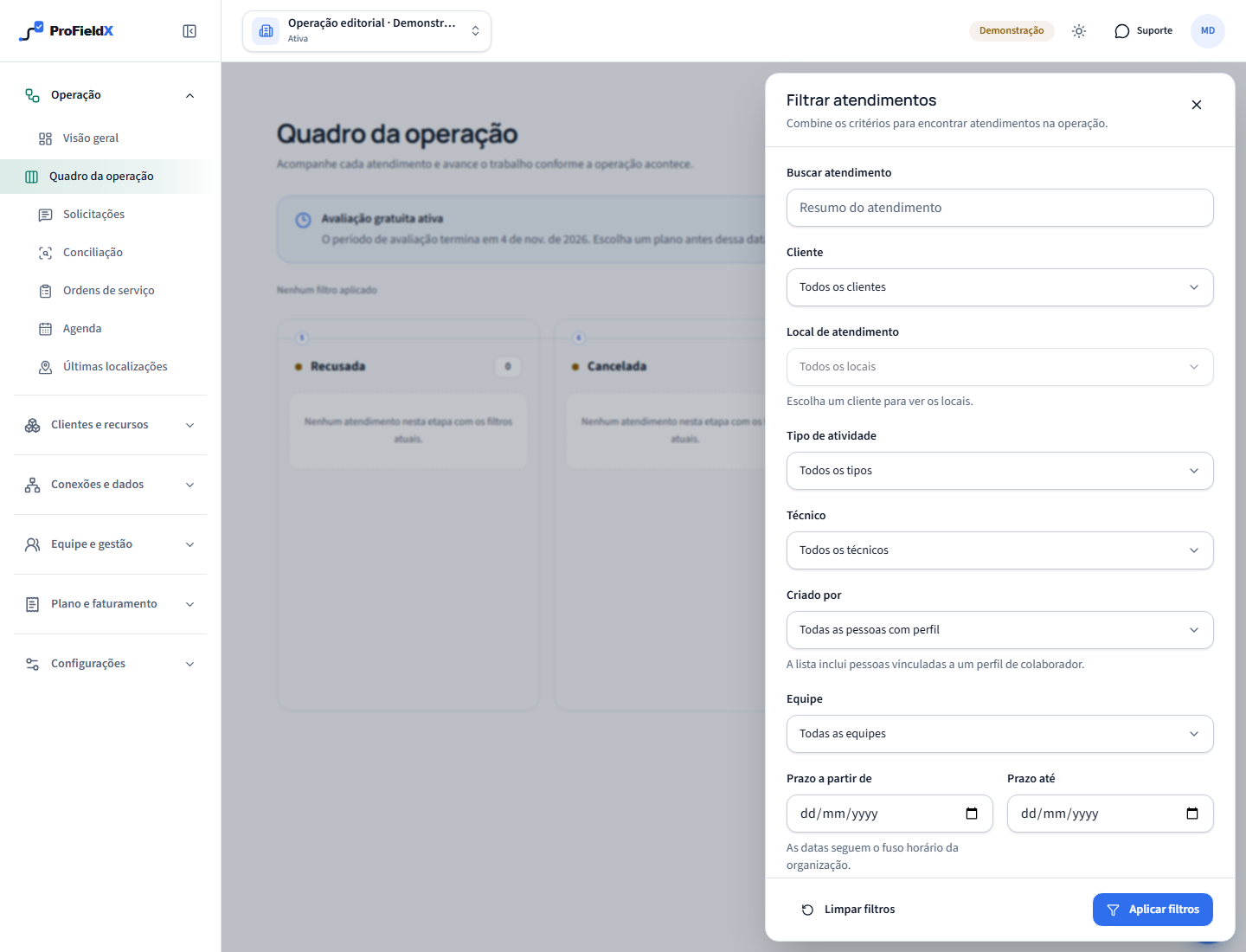Click Limpar filtros button

(x=848, y=910)
